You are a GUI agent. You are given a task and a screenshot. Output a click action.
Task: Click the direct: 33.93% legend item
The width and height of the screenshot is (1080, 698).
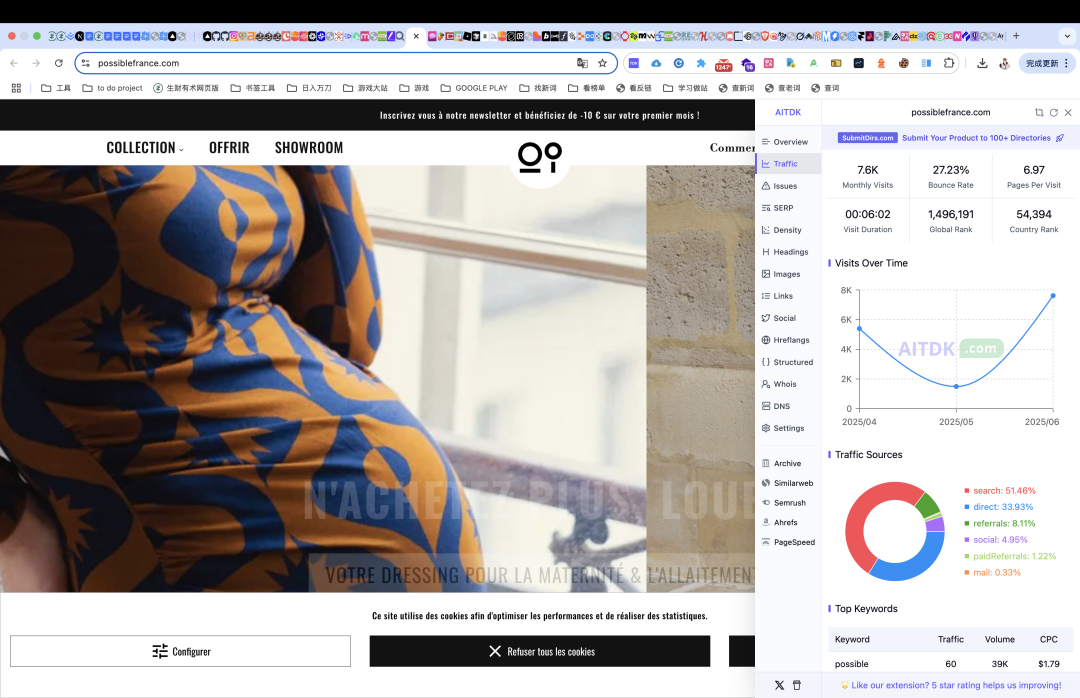click(x=999, y=507)
